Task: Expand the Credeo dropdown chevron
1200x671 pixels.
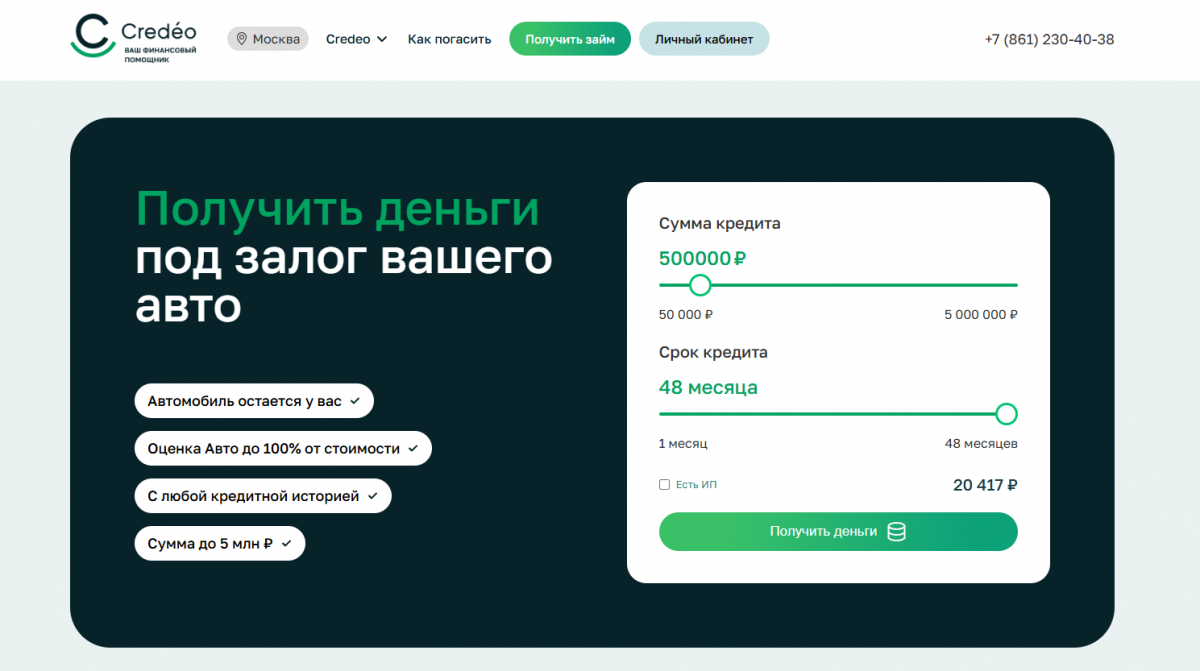Action: tap(381, 40)
